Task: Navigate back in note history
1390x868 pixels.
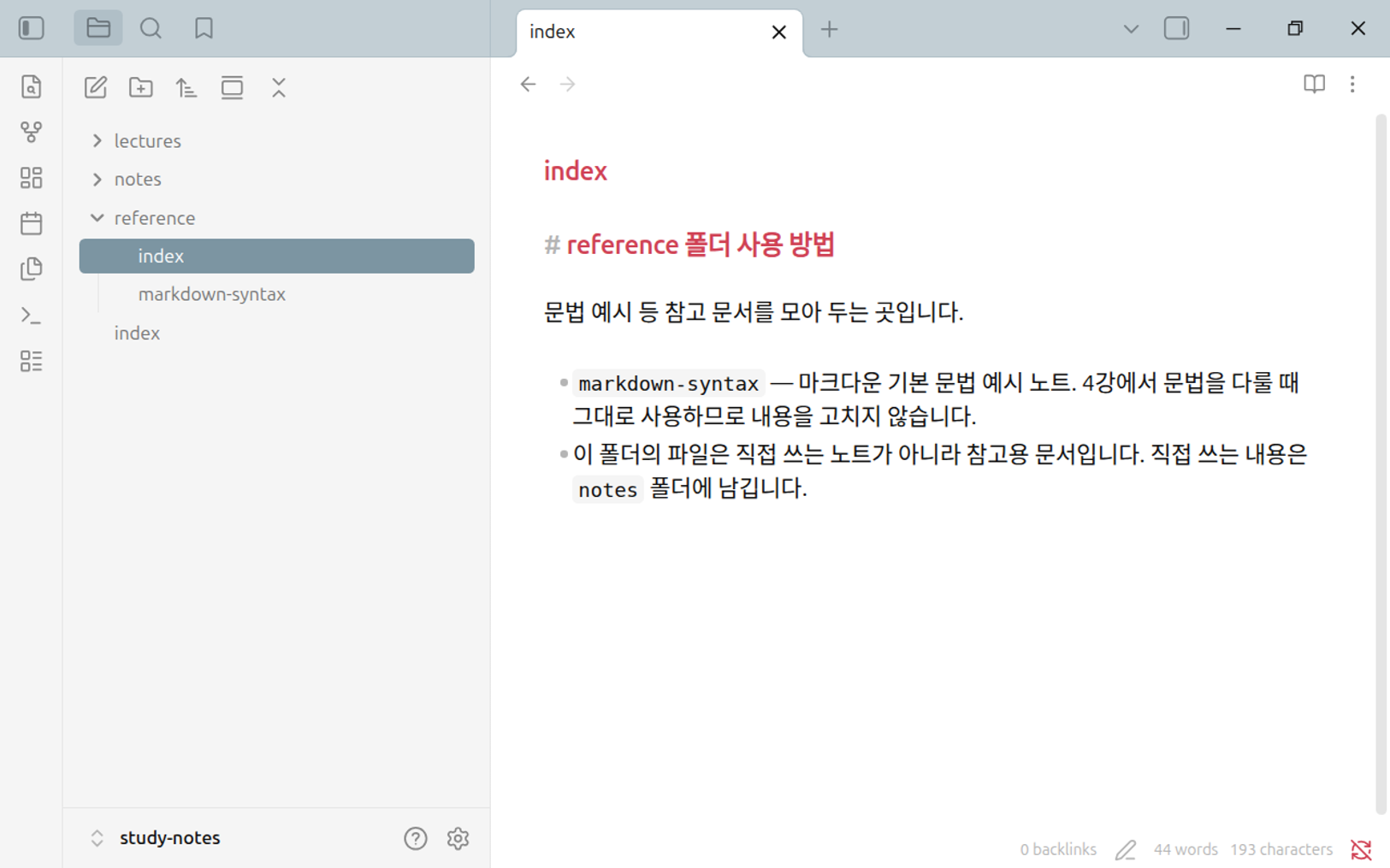Action: tap(529, 84)
